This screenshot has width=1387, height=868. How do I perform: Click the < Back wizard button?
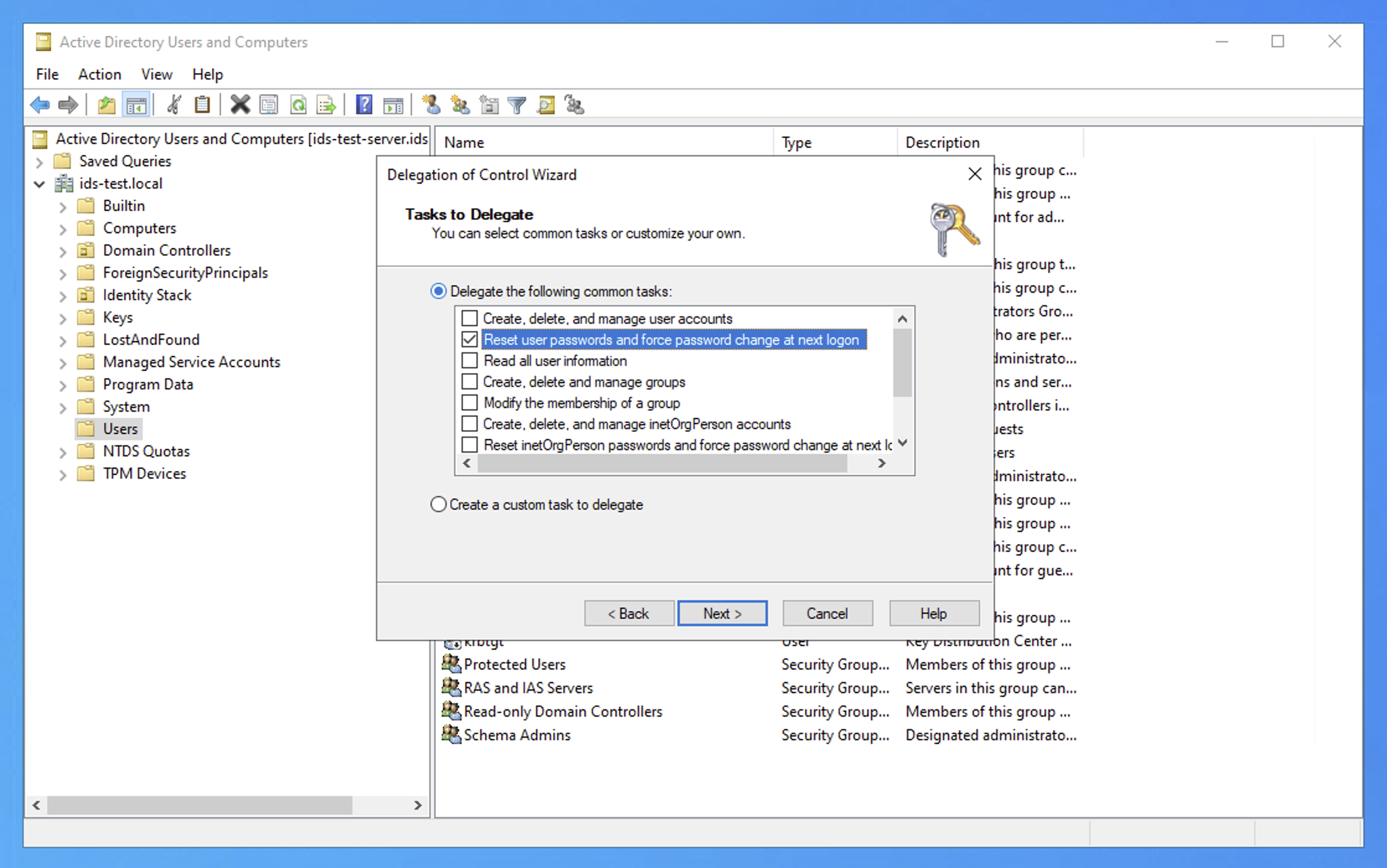[x=628, y=613]
